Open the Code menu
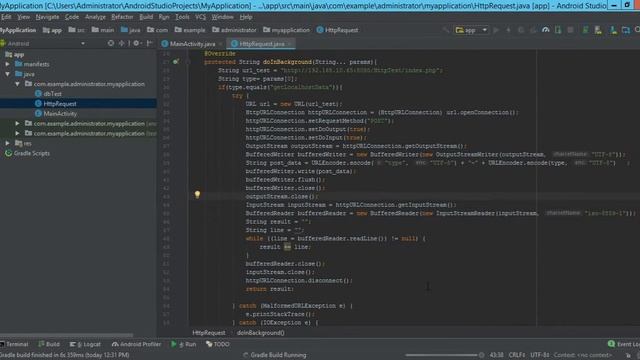Screen dimensions: 640x360 [x=72, y=17]
